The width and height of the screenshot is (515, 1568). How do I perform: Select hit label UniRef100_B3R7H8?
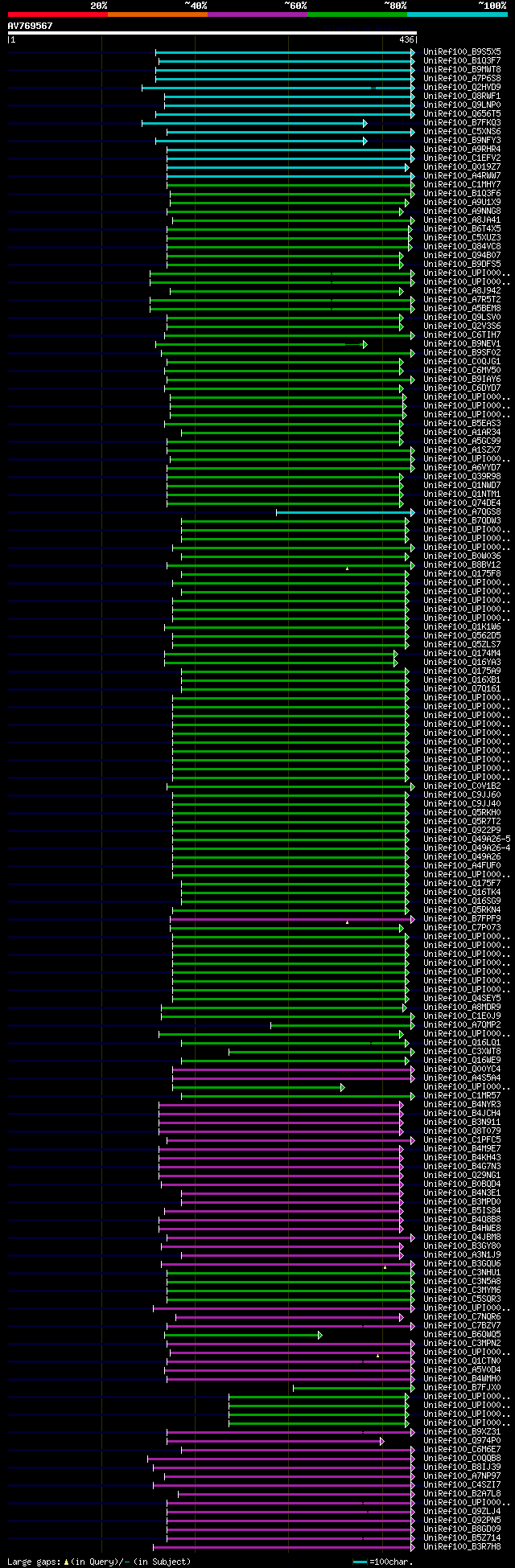pyautogui.click(x=462, y=1546)
